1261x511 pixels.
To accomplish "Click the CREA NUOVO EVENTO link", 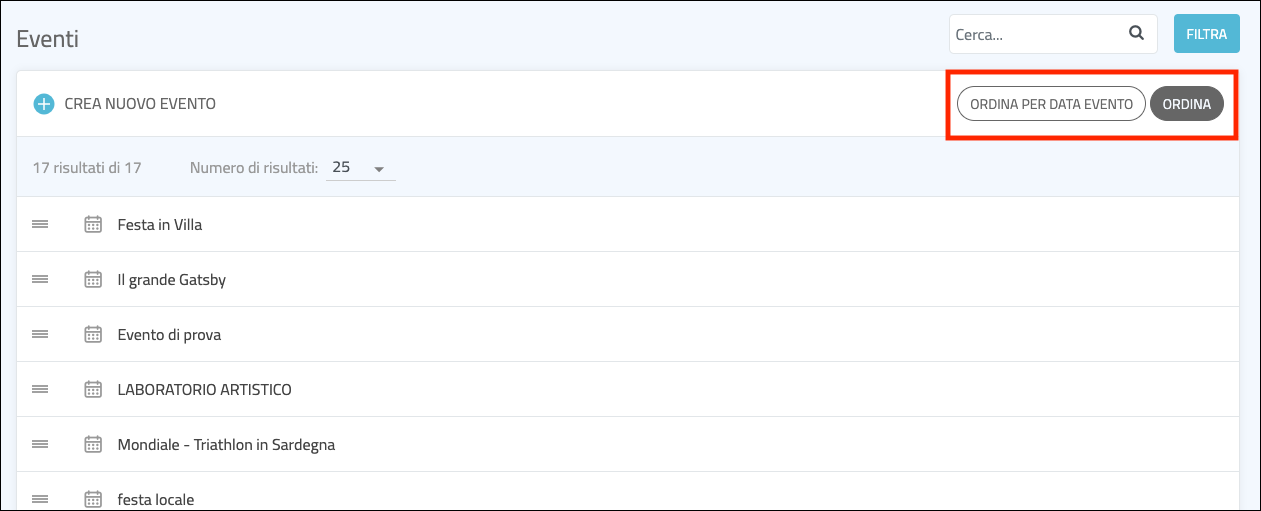I will (140, 104).
